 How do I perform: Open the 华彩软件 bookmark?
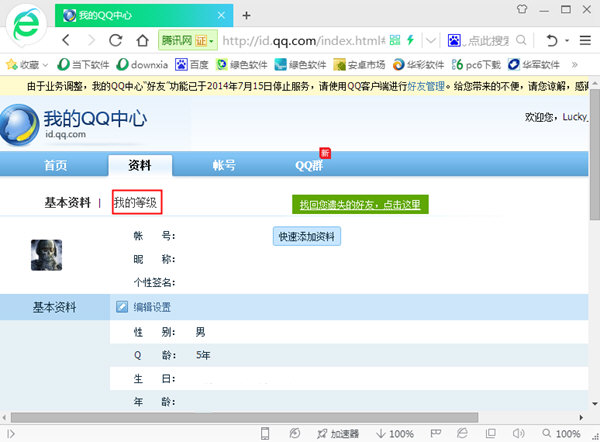[x=418, y=65]
